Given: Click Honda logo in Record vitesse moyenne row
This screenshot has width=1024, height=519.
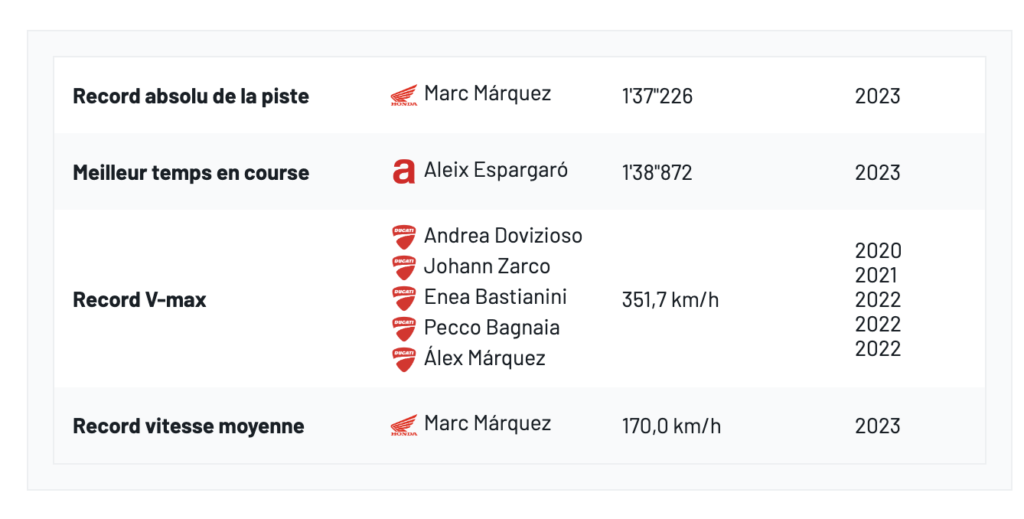Looking at the screenshot, I should pyautogui.click(x=404, y=425).
